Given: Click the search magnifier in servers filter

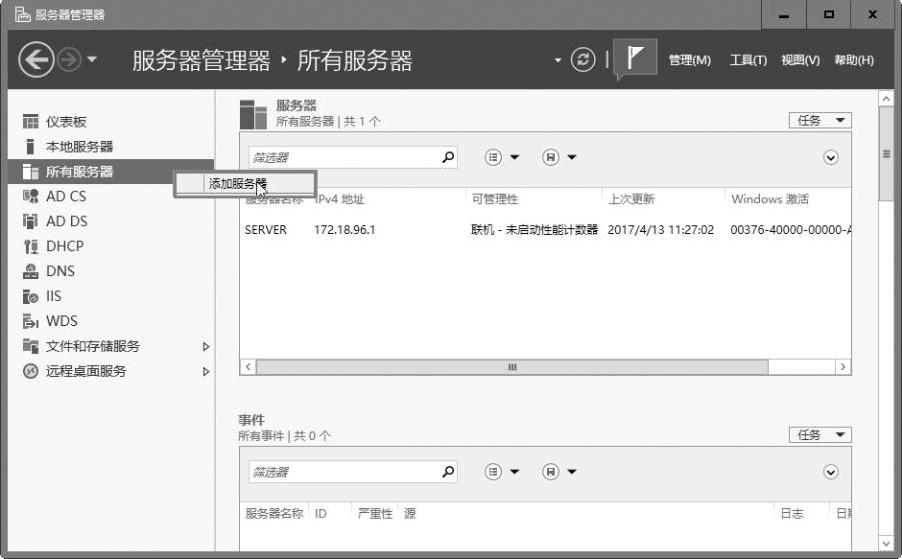Looking at the screenshot, I should [448, 156].
